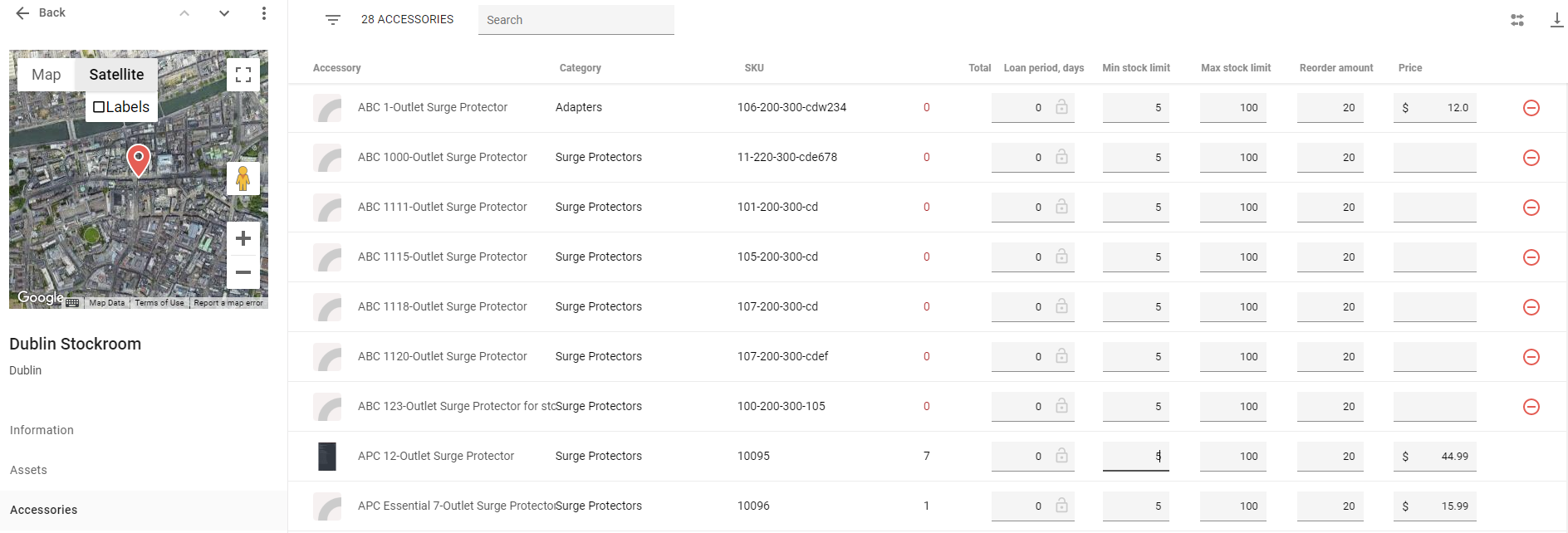Toggle loan period lock for APC 12-Outlet

click(1061, 456)
